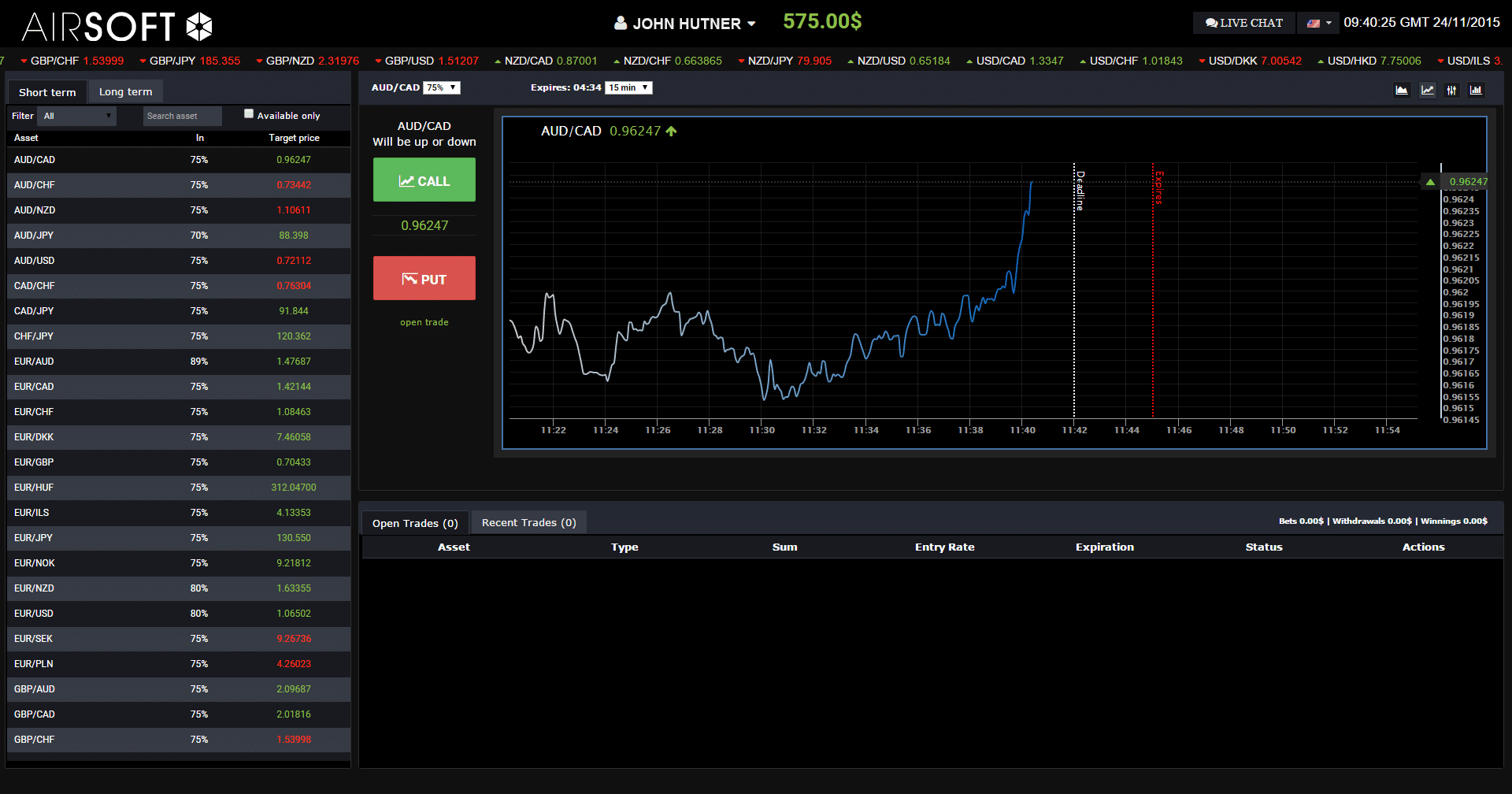Open the Filter All dropdown

pyautogui.click(x=77, y=117)
